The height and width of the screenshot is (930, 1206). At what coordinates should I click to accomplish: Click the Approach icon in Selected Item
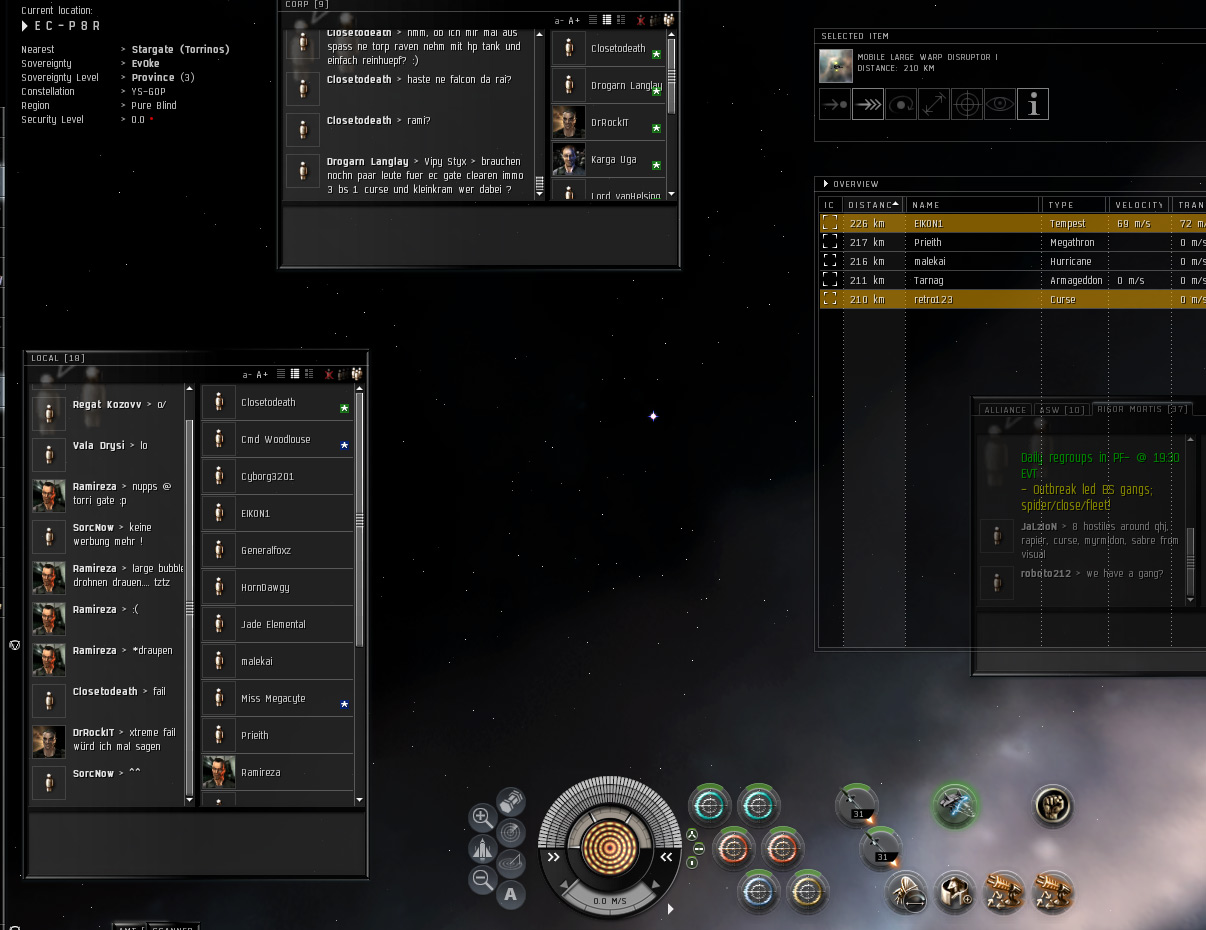(x=835, y=104)
